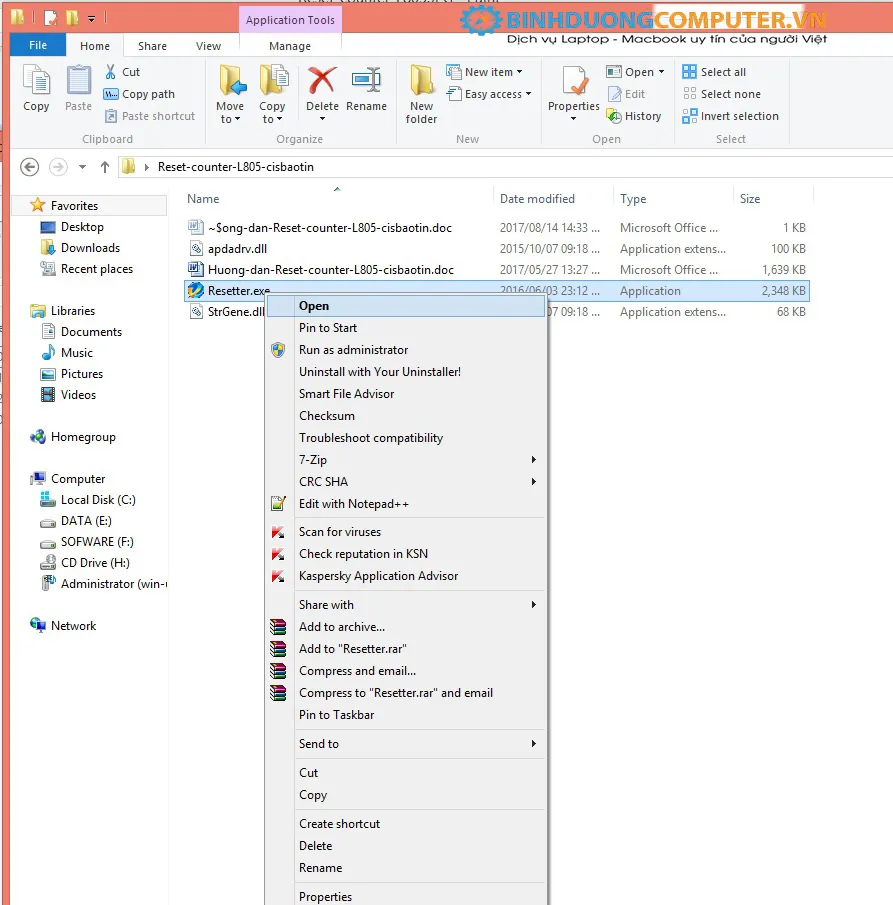Click Select none in the ribbon
Screen dimensions: 893x905
pyautogui.click(x=722, y=94)
